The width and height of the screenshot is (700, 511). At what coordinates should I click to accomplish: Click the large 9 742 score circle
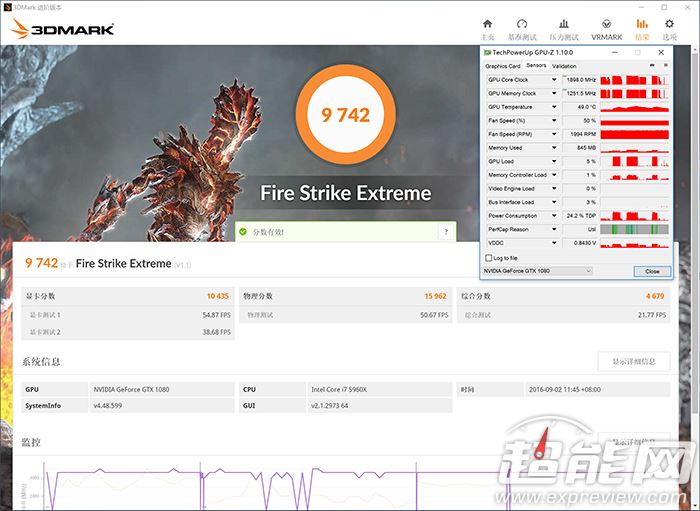pos(346,115)
